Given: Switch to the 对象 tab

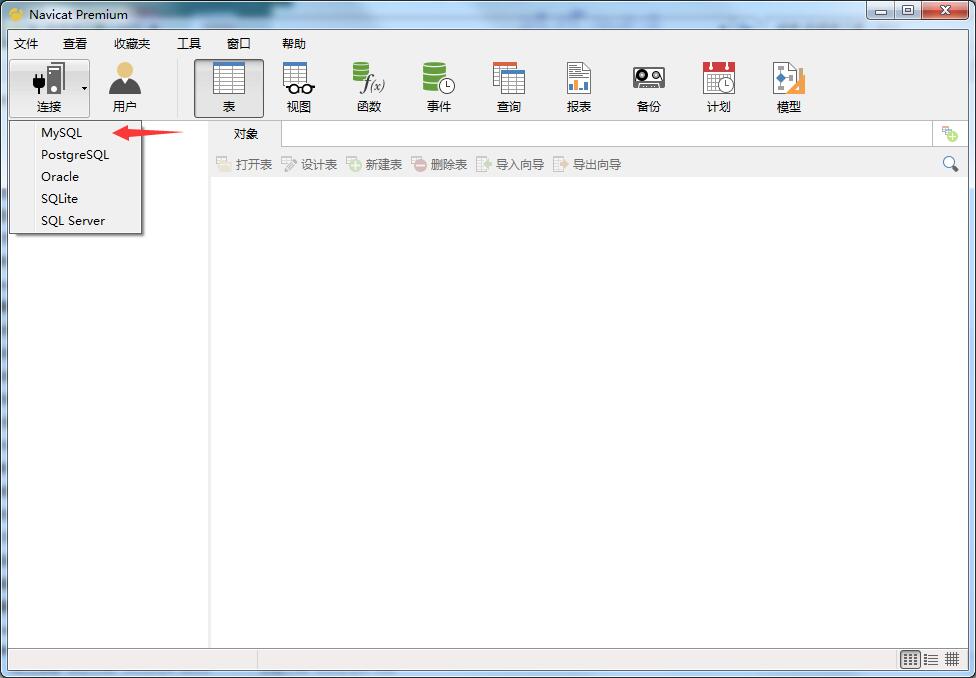Looking at the screenshot, I should point(246,134).
